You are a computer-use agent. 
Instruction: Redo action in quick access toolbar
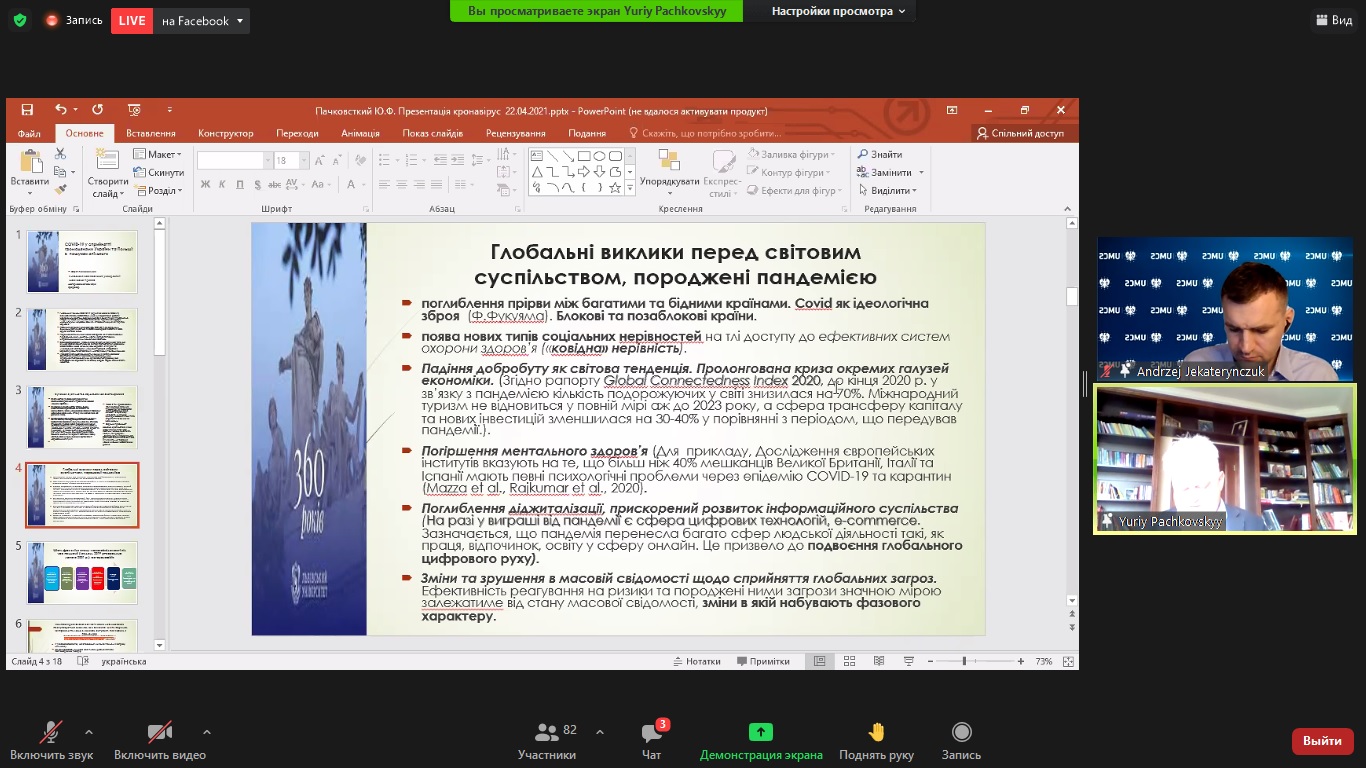tap(97, 110)
